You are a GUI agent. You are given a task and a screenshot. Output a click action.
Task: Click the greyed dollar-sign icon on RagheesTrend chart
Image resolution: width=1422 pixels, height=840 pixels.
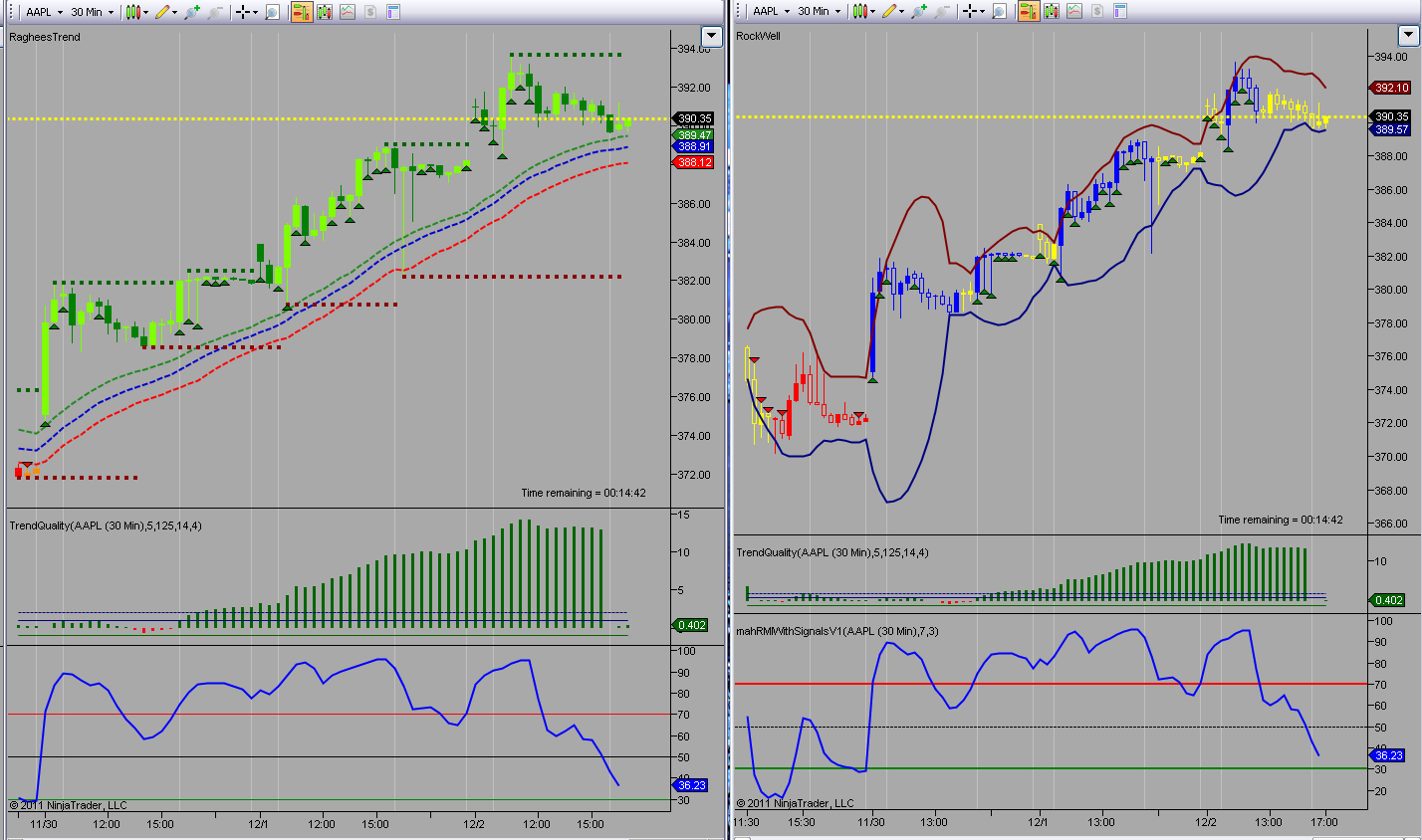pyautogui.click(x=370, y=12)
